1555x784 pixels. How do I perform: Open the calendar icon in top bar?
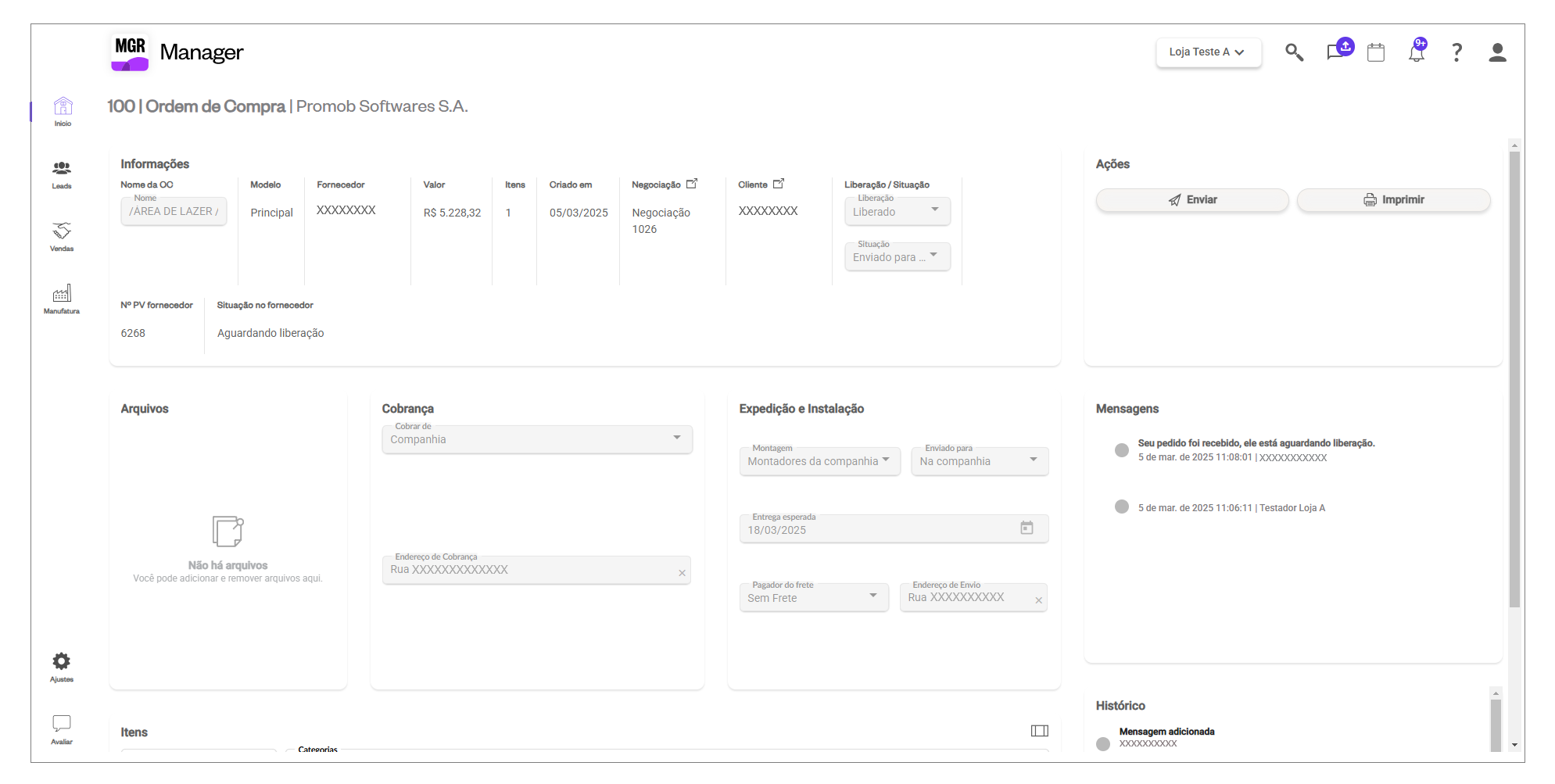[x=1376, y=52]
